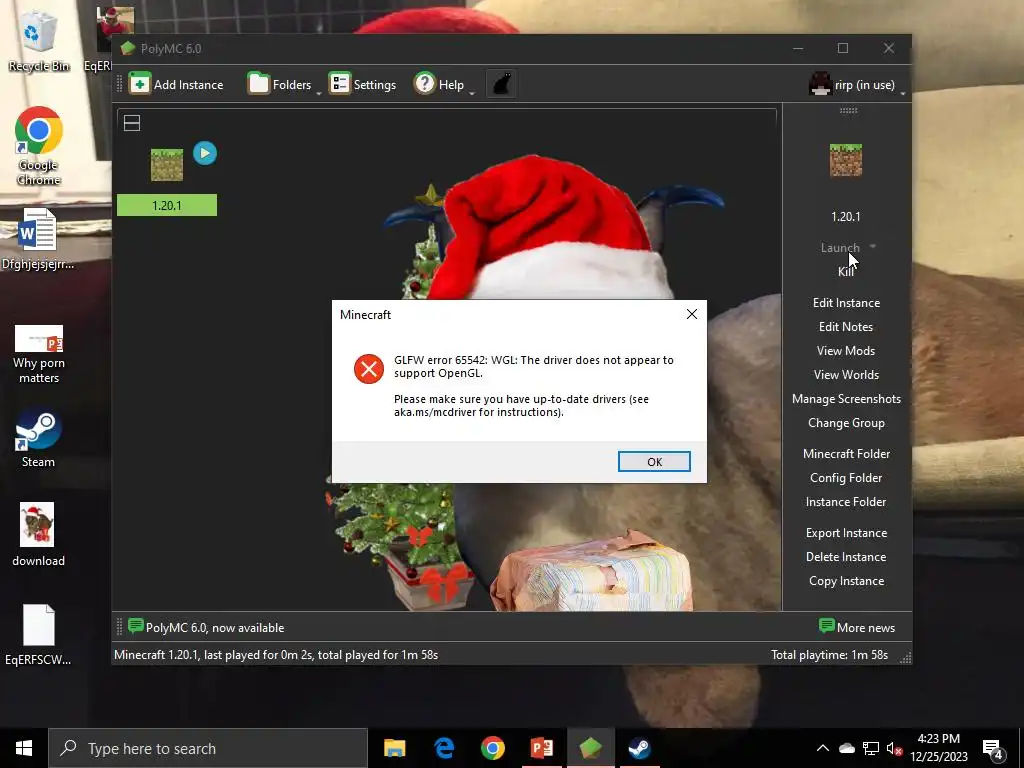
Task: Open the Dfghjejsjejrr Word document icon
Action: (37, 238)
